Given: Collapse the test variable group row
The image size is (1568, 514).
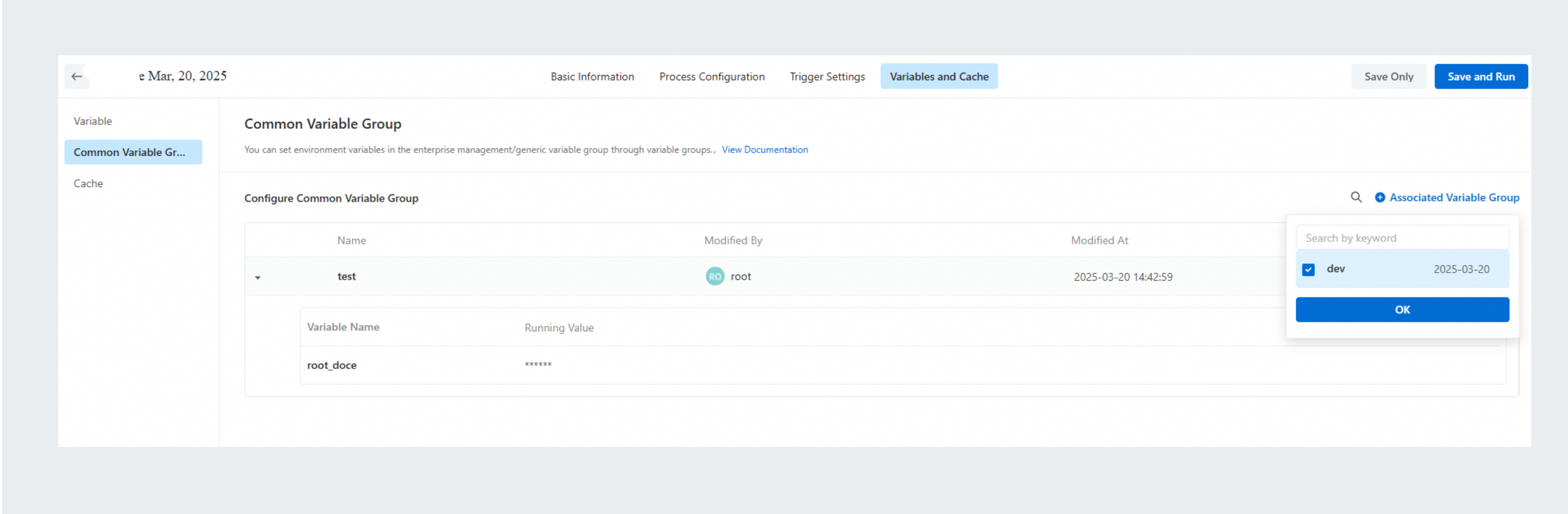Looking at the screenshot, I should click(x=257, y=277).
